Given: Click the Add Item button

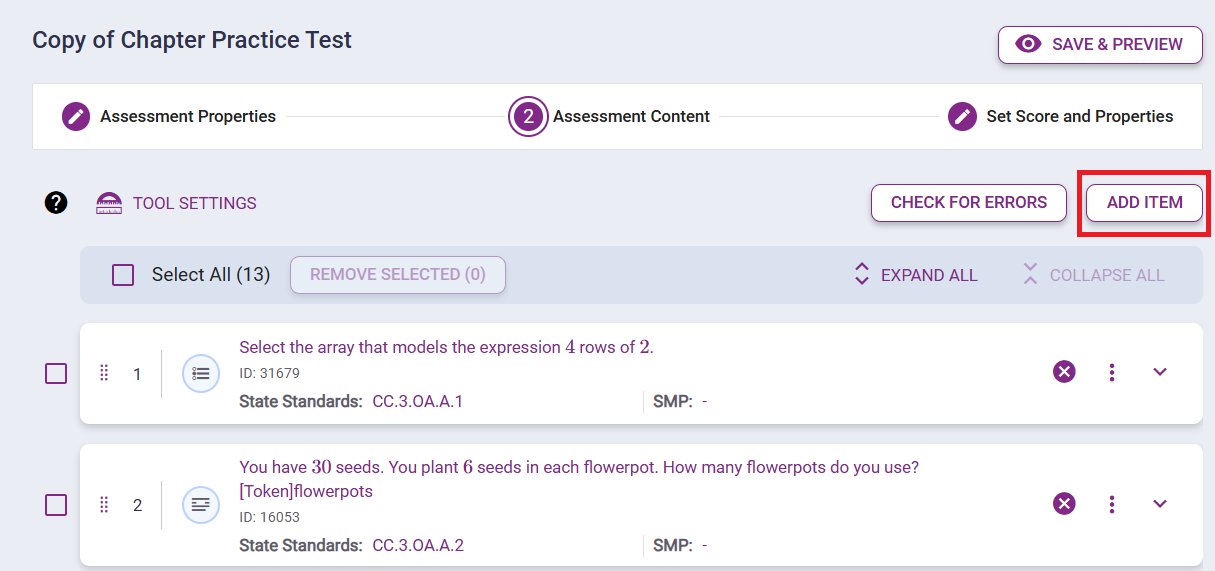Looking at the screenshot, I should pos(1144,203).
